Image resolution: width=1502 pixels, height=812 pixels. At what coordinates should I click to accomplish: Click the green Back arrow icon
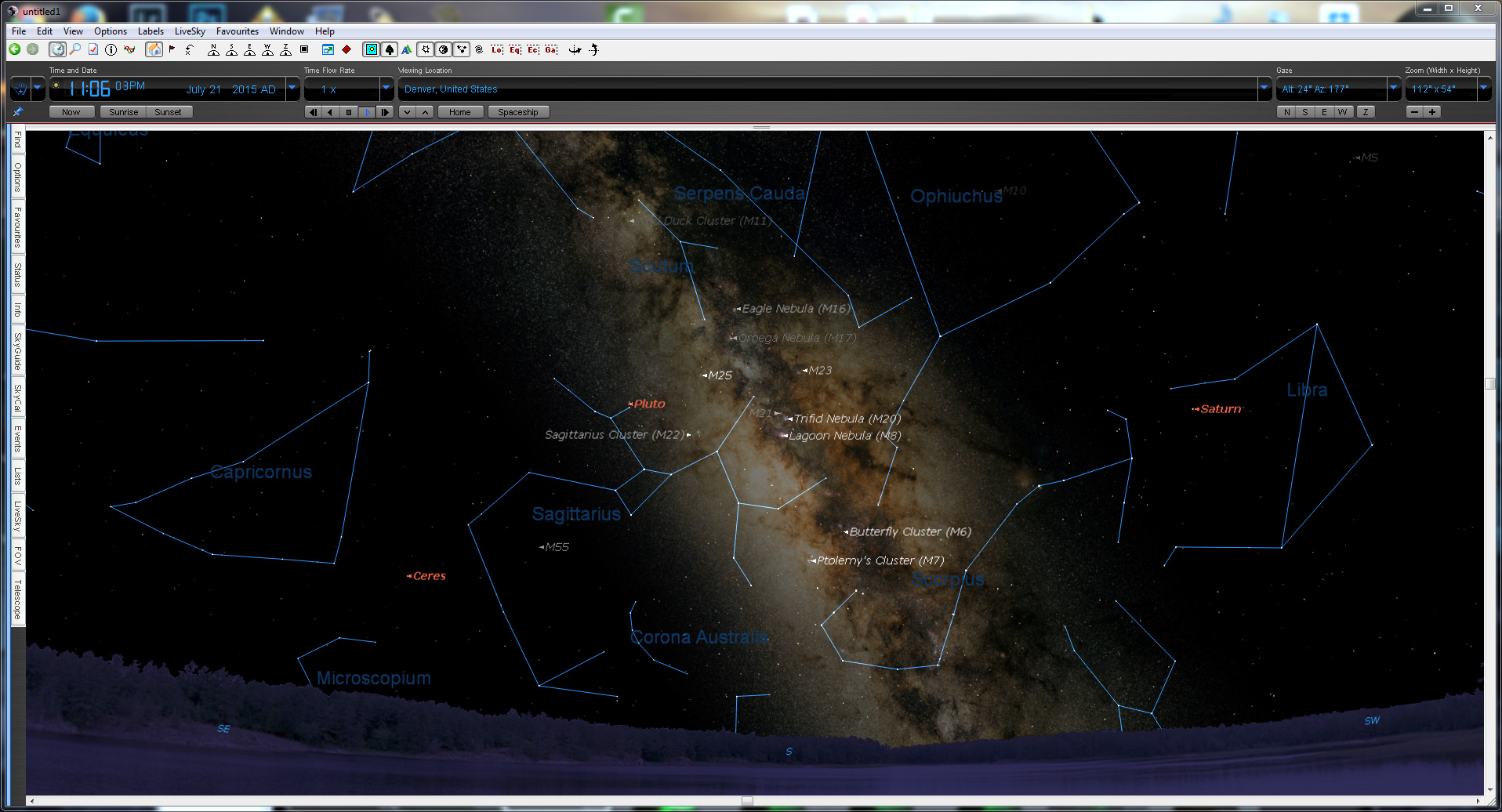point(14,49)
